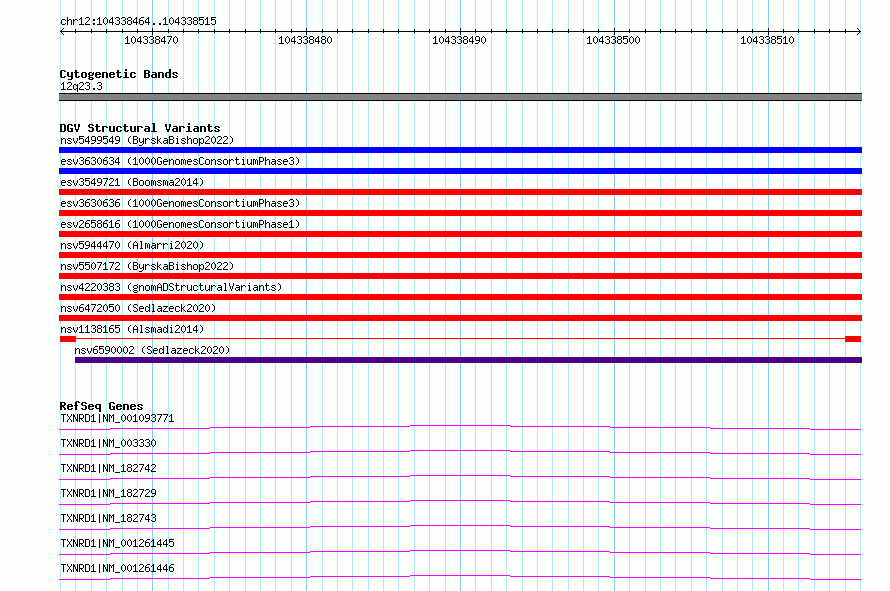The height and width of the screenshot is (591, 890).
Task: Open the TXNRD1|NM_182742 transcript label
Action: pos(108,468)
